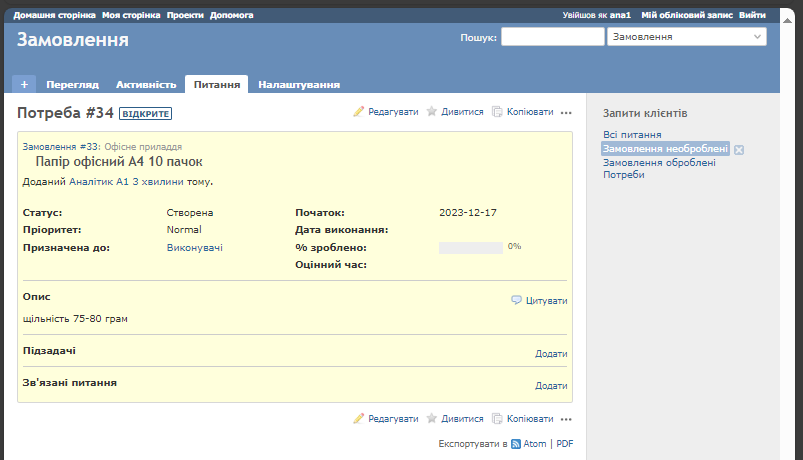803x460 pixels.
Task: Open the top three-dots actions menu
Action: [x=566, y=112]
